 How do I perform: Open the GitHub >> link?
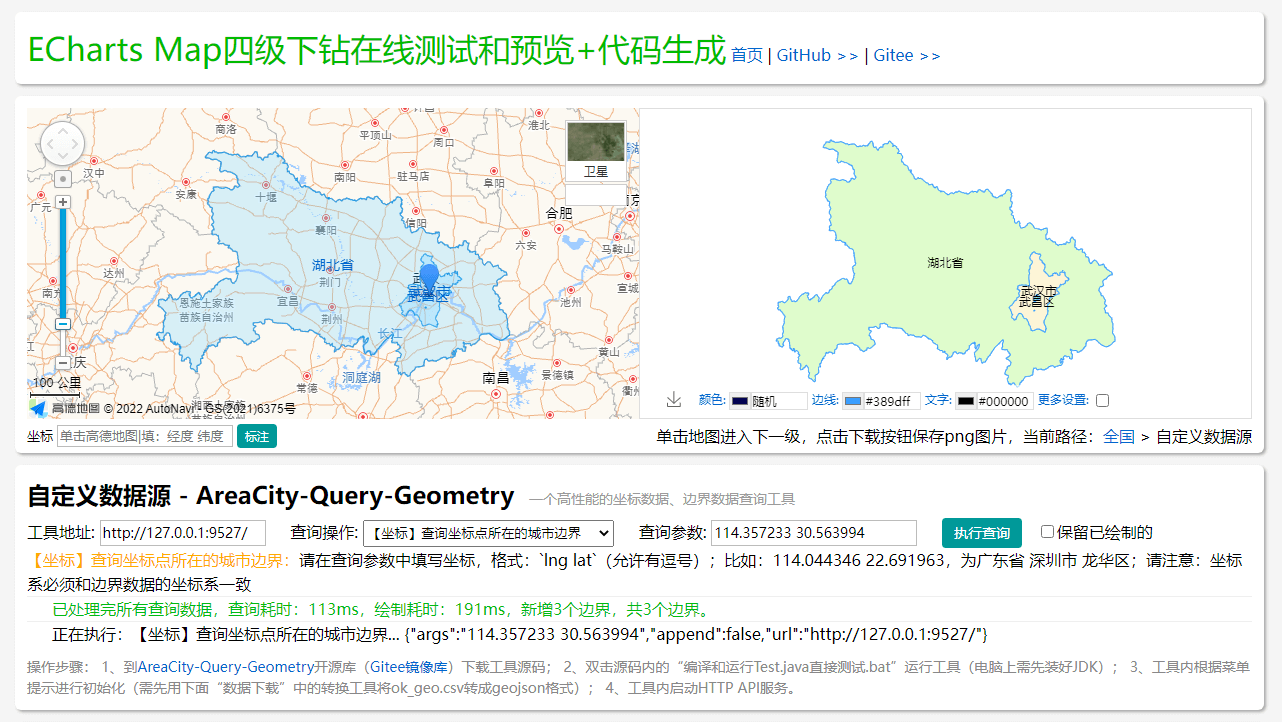817,55
